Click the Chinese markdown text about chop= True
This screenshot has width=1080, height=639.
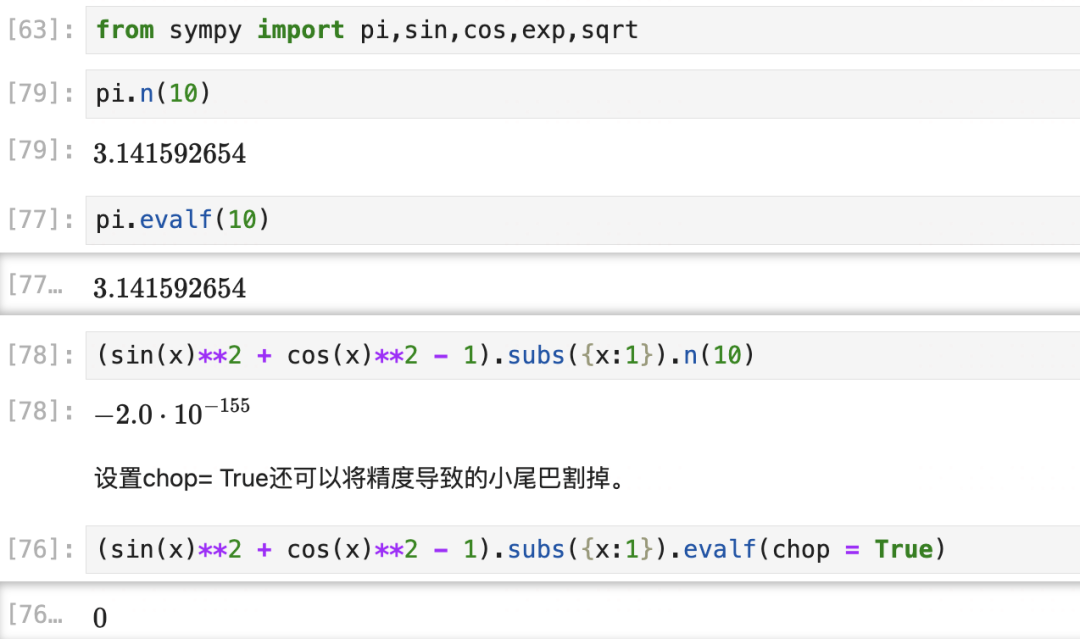[359, 478]
